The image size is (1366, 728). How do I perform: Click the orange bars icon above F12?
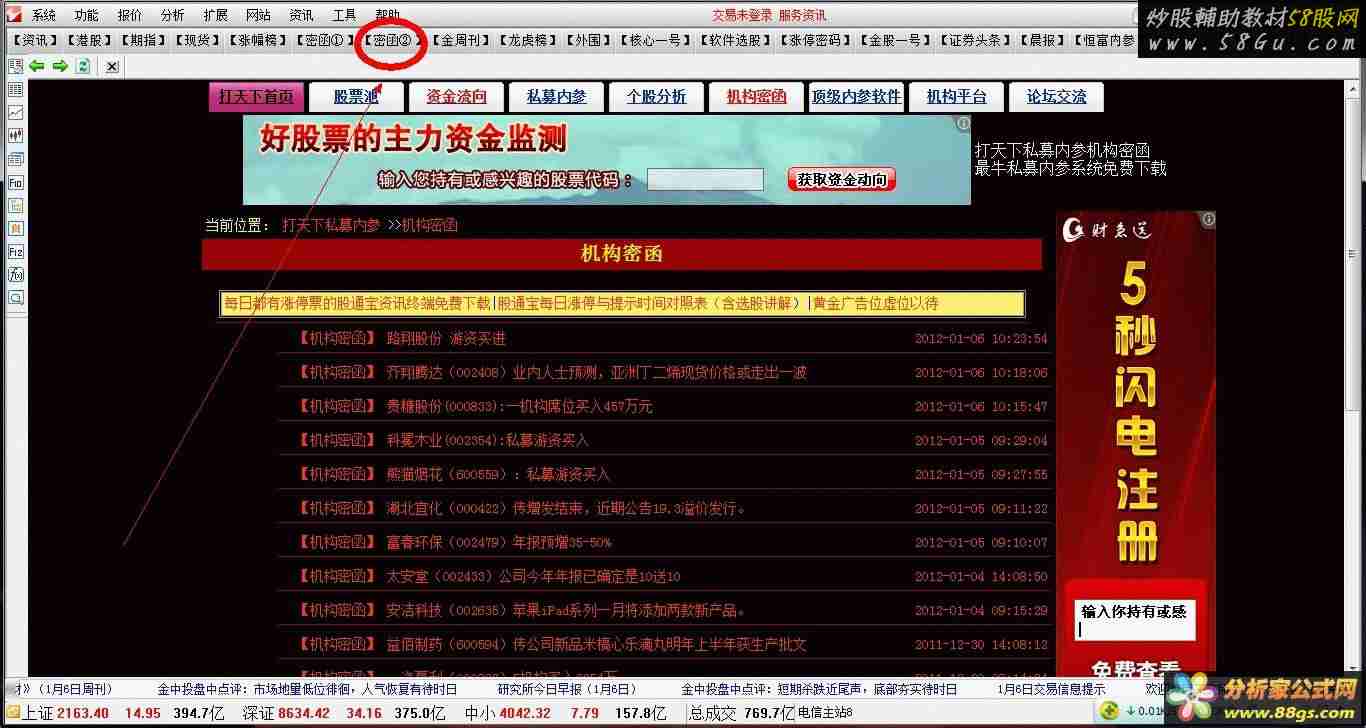pos(15,229)
